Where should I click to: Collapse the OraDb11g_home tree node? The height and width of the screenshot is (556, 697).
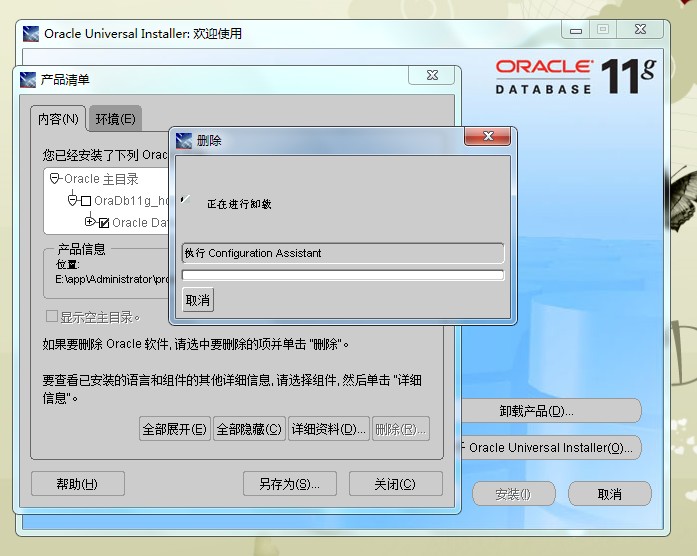[x=72, y=200]
